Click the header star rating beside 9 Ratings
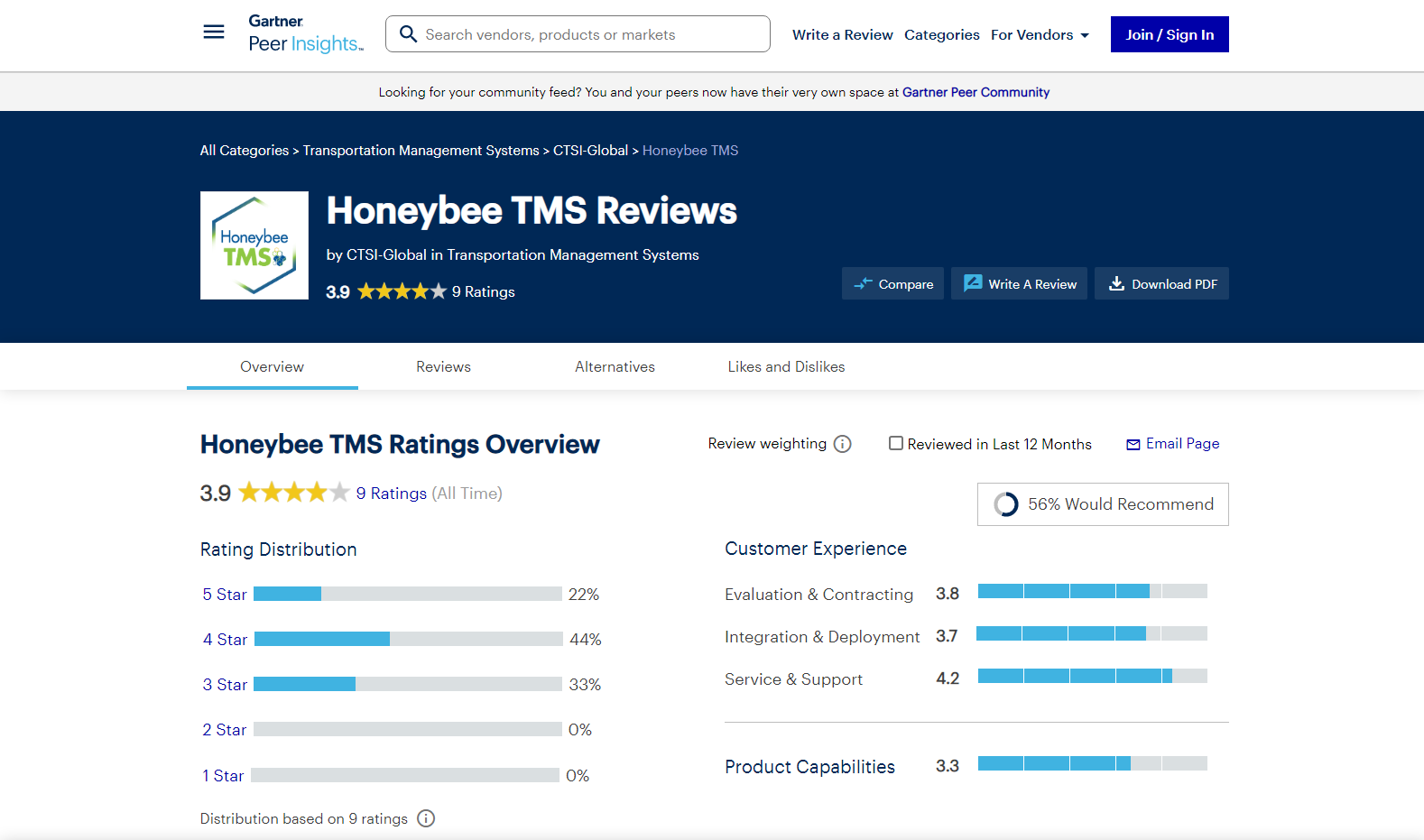1424x840 pixels. pyautogui.click(x=402, y=291)
